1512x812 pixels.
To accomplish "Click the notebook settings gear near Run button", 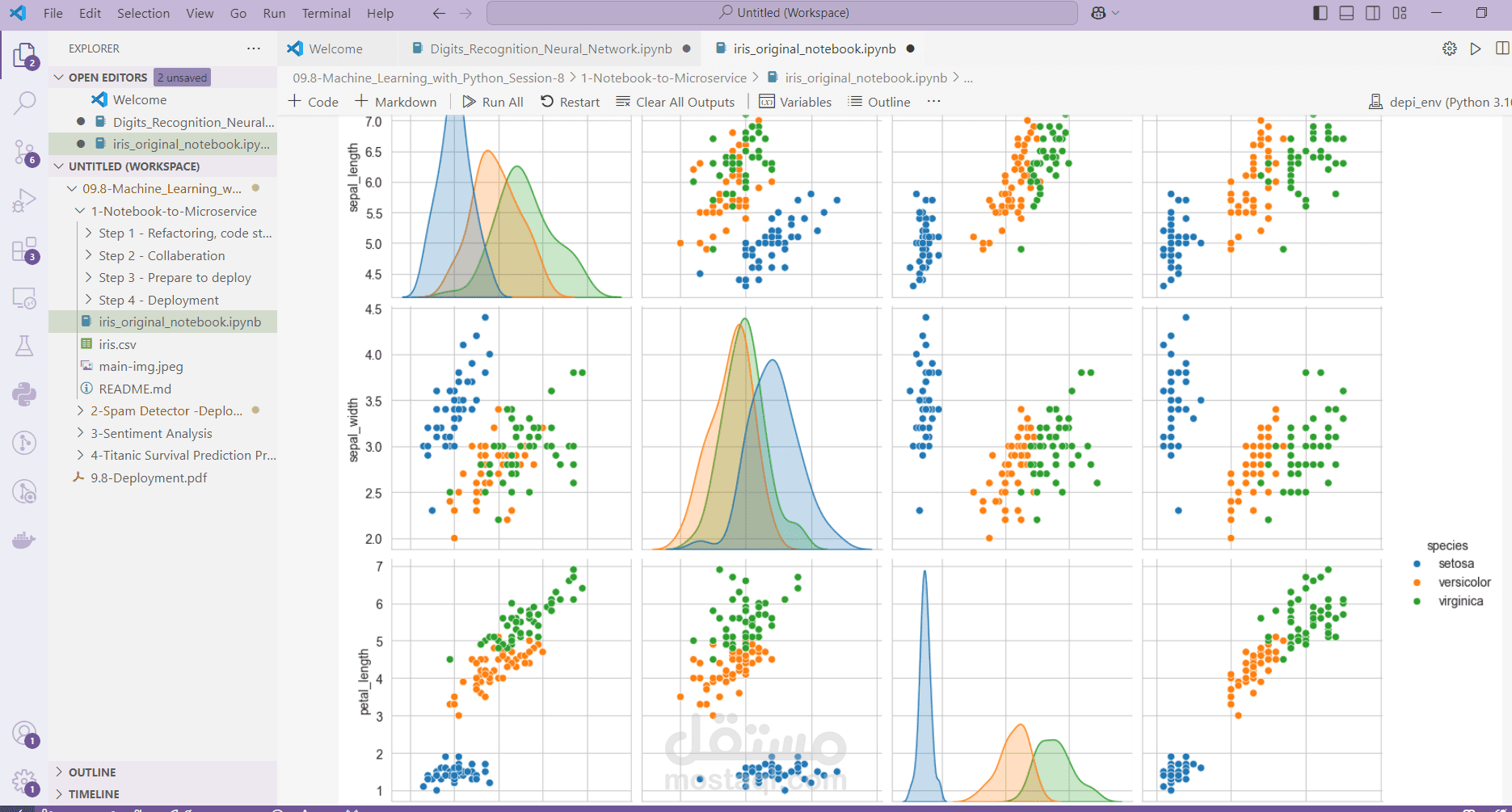I will 1449,48.
